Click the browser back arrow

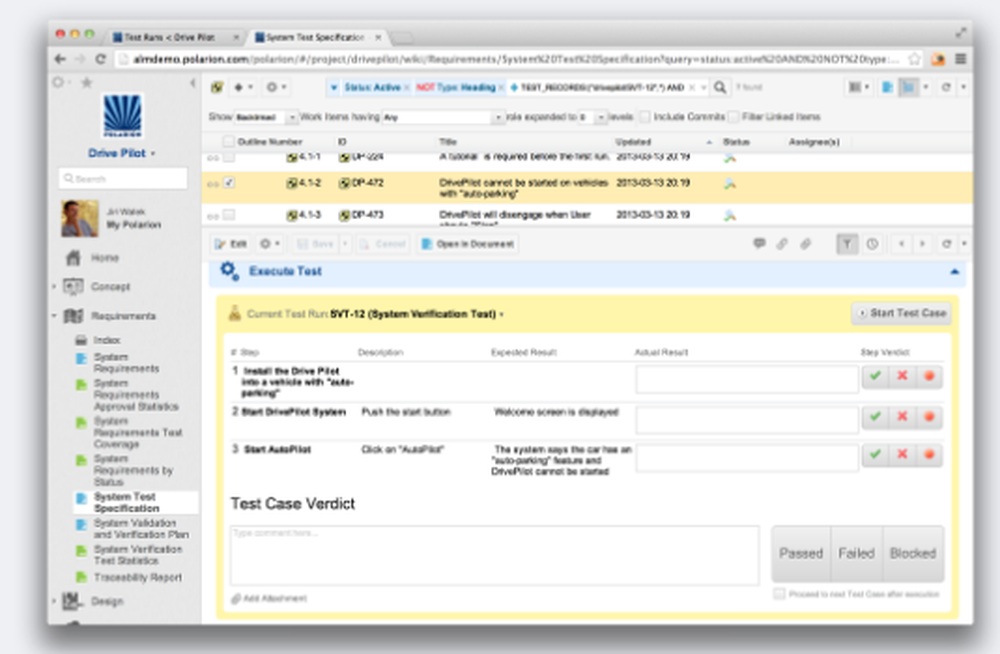[60, 59]
